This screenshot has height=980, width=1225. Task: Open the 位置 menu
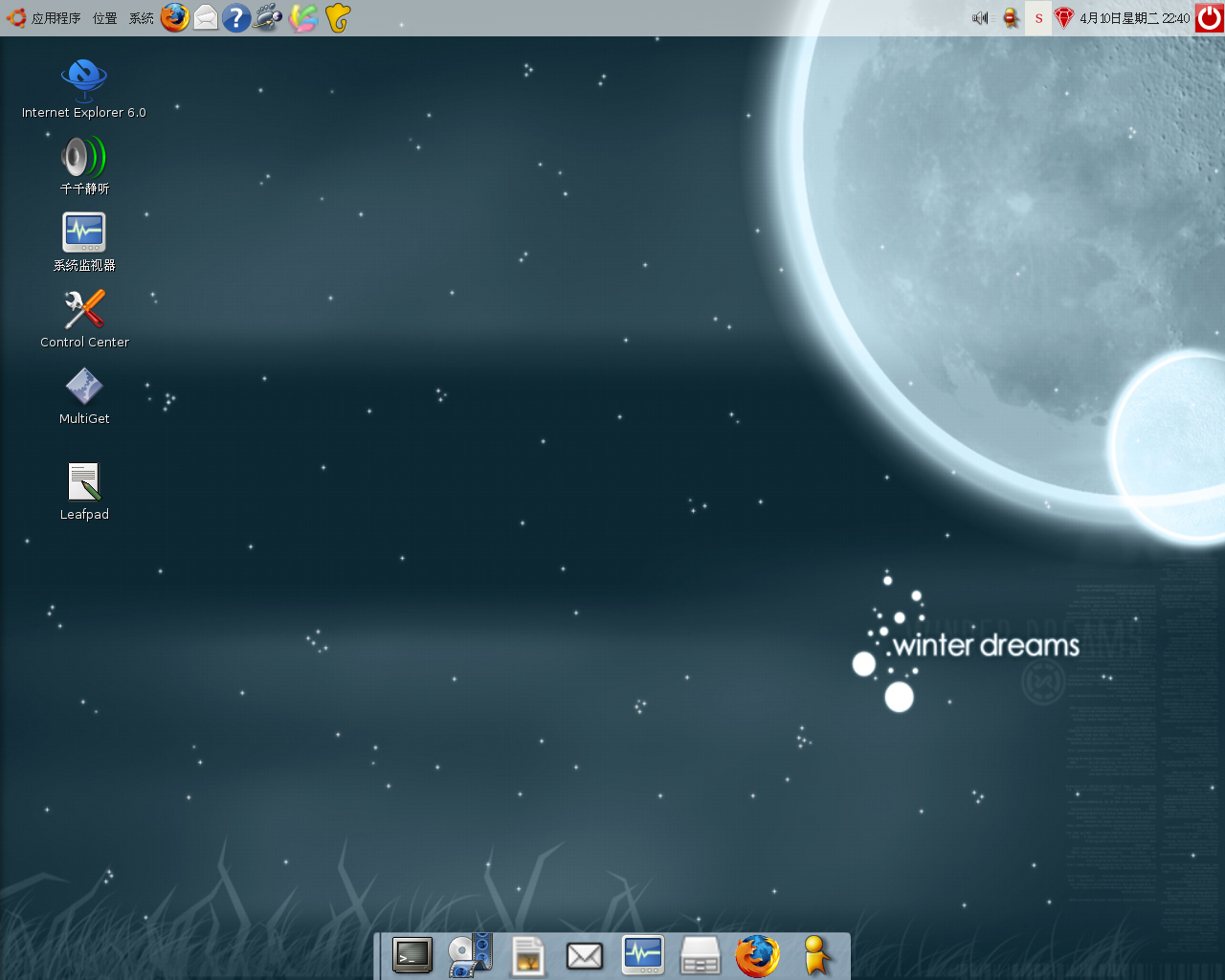tap(105, 18)
